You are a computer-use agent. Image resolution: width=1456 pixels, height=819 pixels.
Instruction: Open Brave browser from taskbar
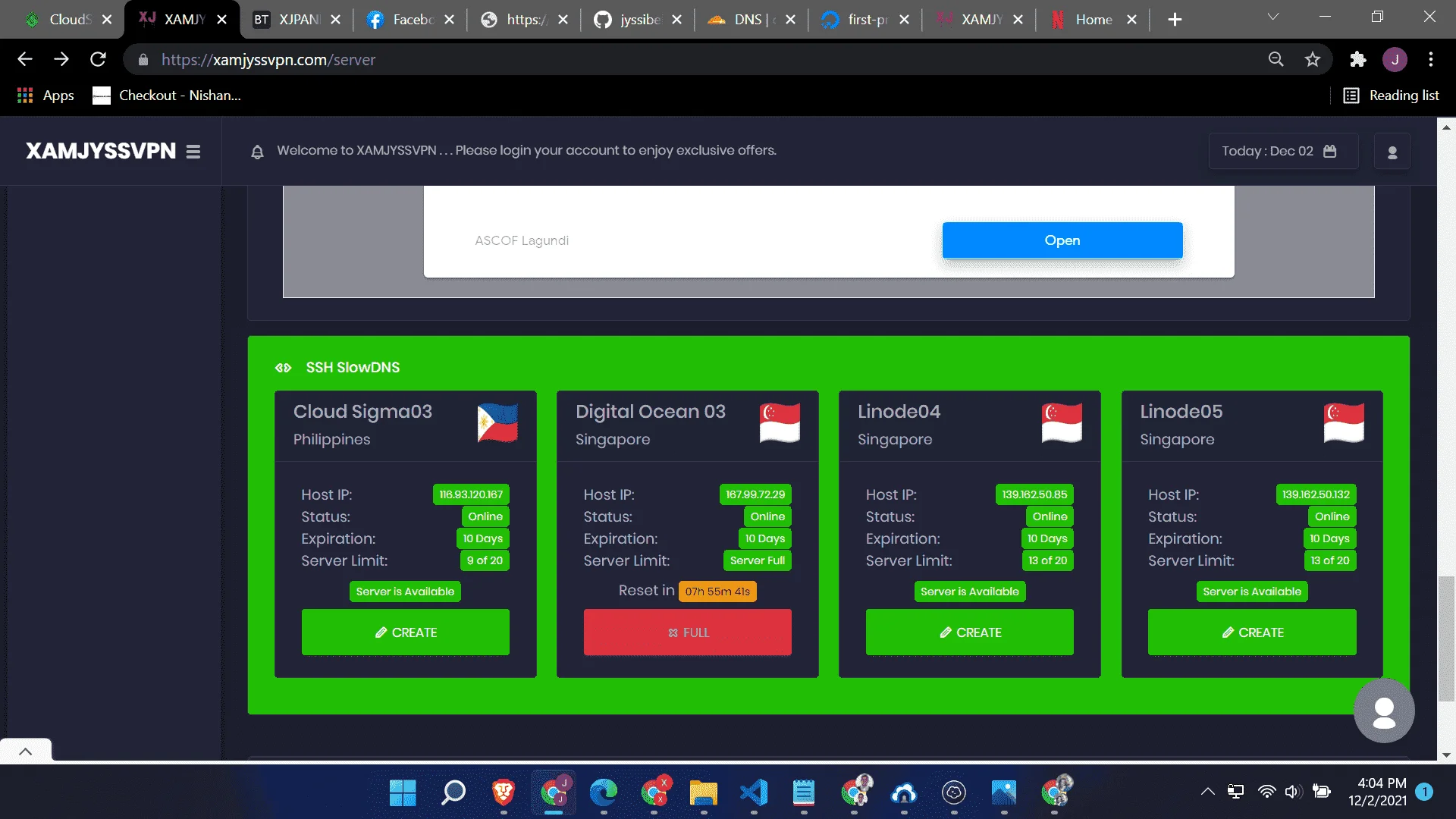[503, 793]
